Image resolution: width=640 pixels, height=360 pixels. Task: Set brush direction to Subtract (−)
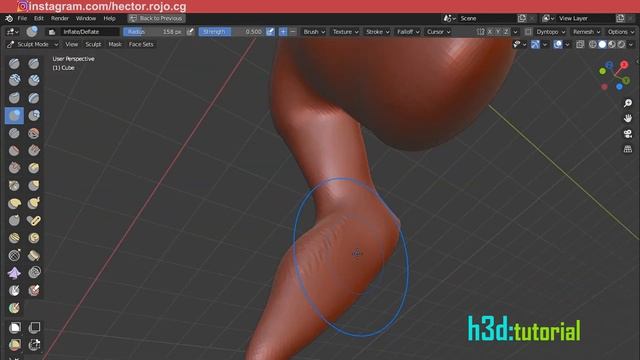pos(293,31)
